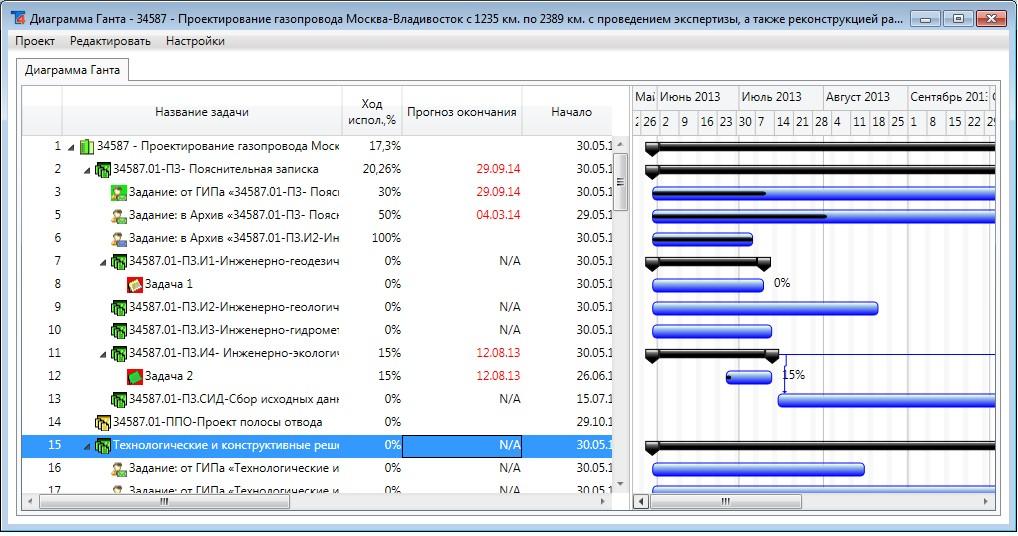Collapse the root 34587 project tree node
Image resolution: width=1018 pixels, height=536 pixels.
point(71,148)
